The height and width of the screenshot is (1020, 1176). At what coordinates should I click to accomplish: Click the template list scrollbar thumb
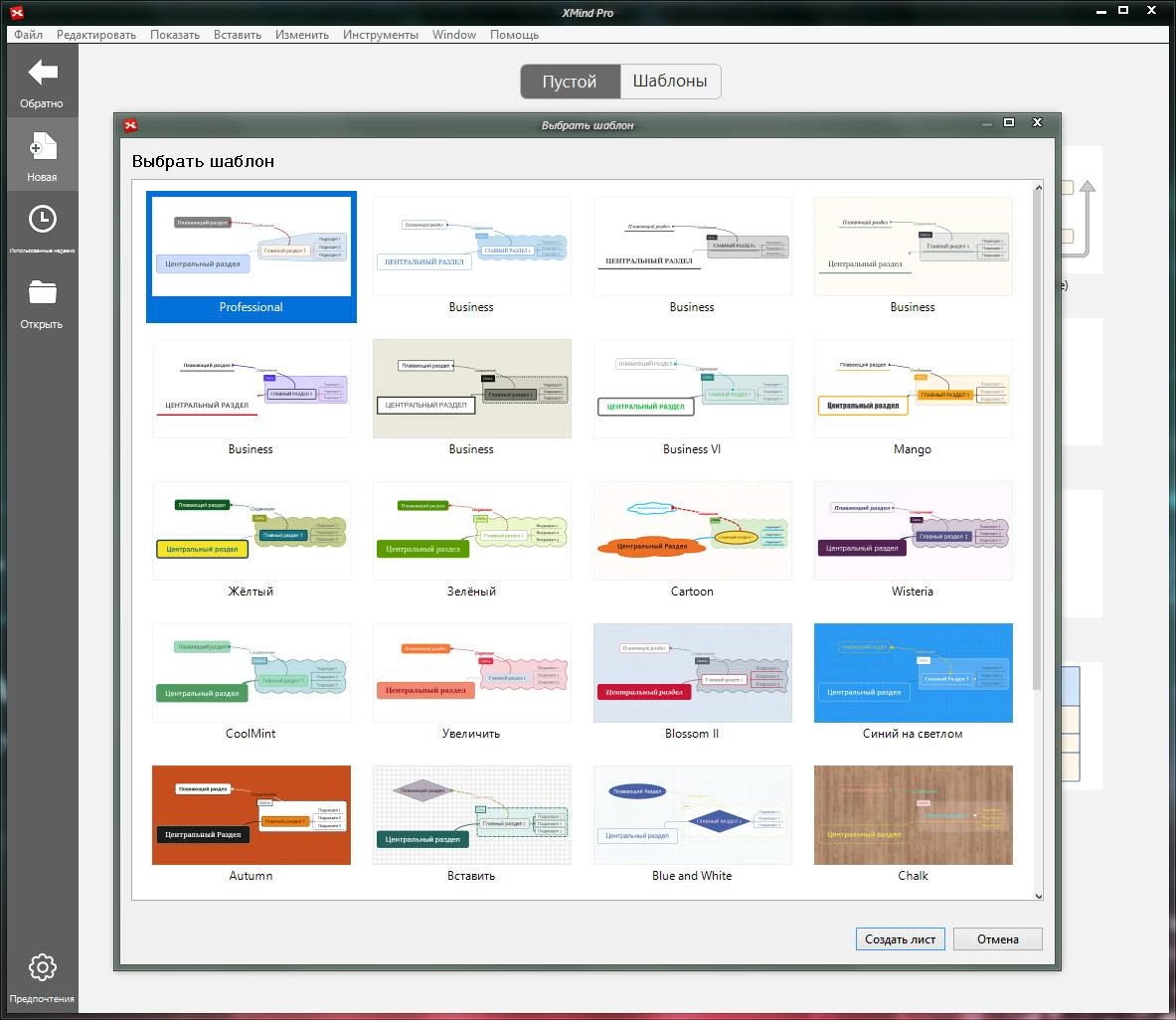[x=1039, y=441]
